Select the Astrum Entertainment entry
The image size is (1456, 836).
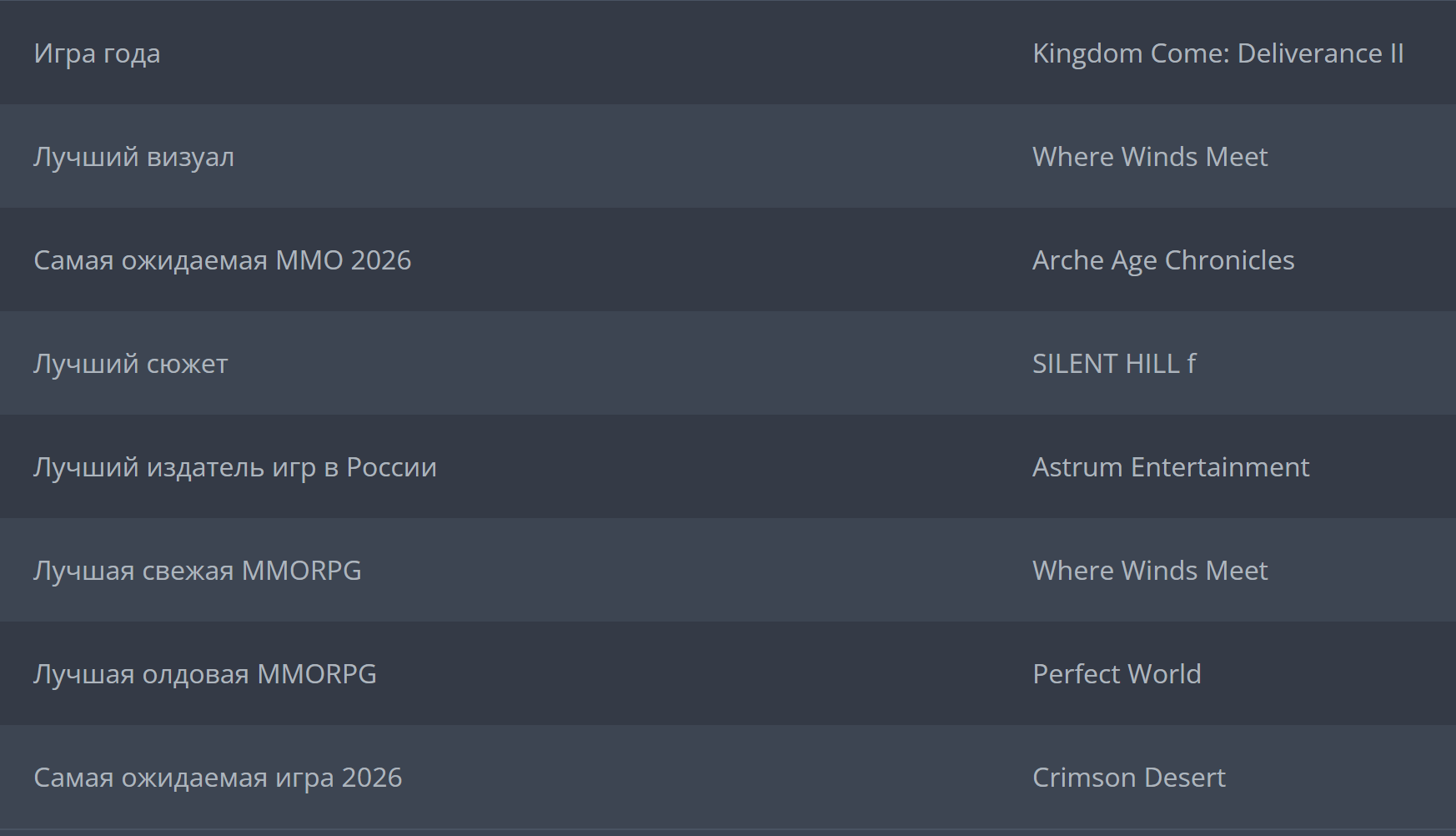coord(1170,467)
